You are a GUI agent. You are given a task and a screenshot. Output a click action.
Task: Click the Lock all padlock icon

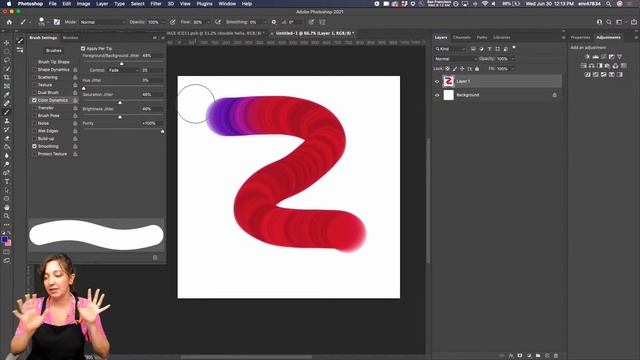click(x=477, y=69)
